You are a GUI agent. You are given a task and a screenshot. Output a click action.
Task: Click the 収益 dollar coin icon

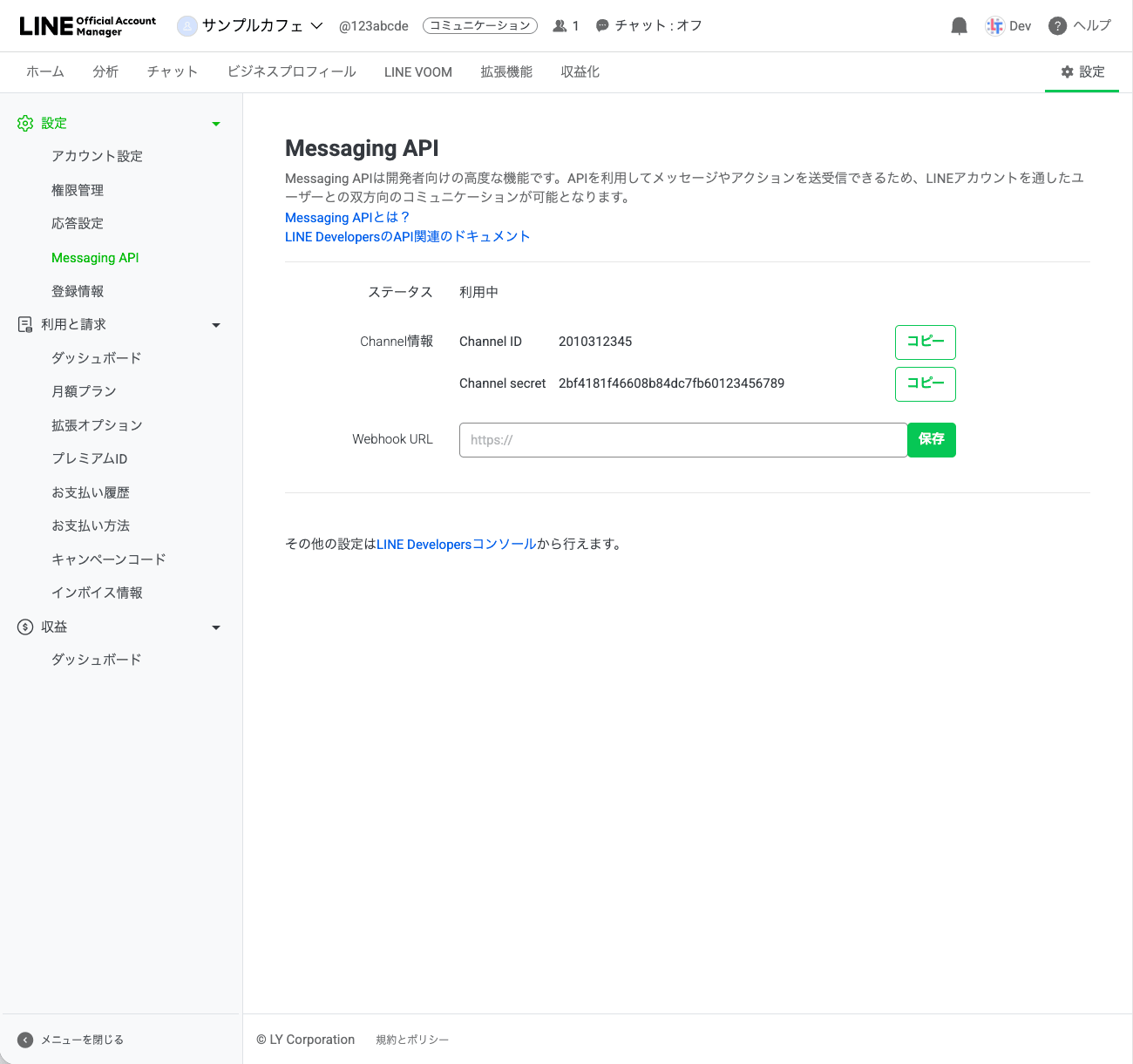point(25,627)
